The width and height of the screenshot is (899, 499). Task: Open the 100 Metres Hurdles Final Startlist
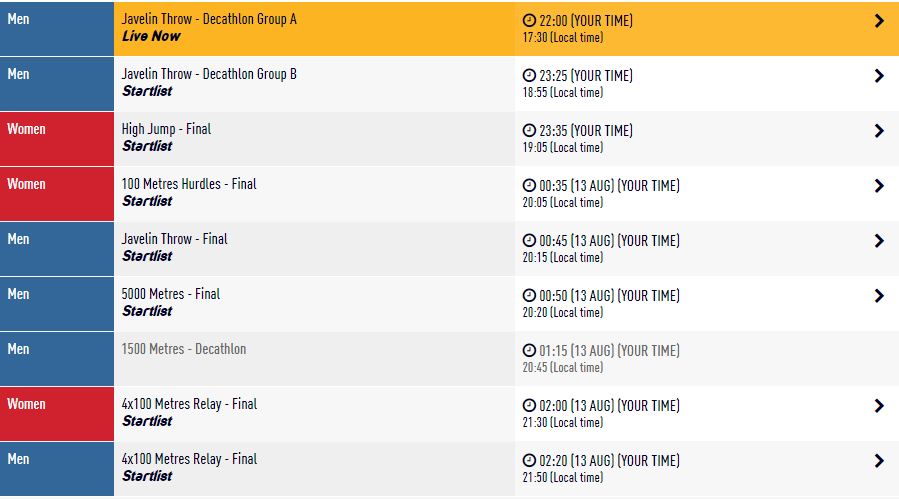(x=147, y=201)
